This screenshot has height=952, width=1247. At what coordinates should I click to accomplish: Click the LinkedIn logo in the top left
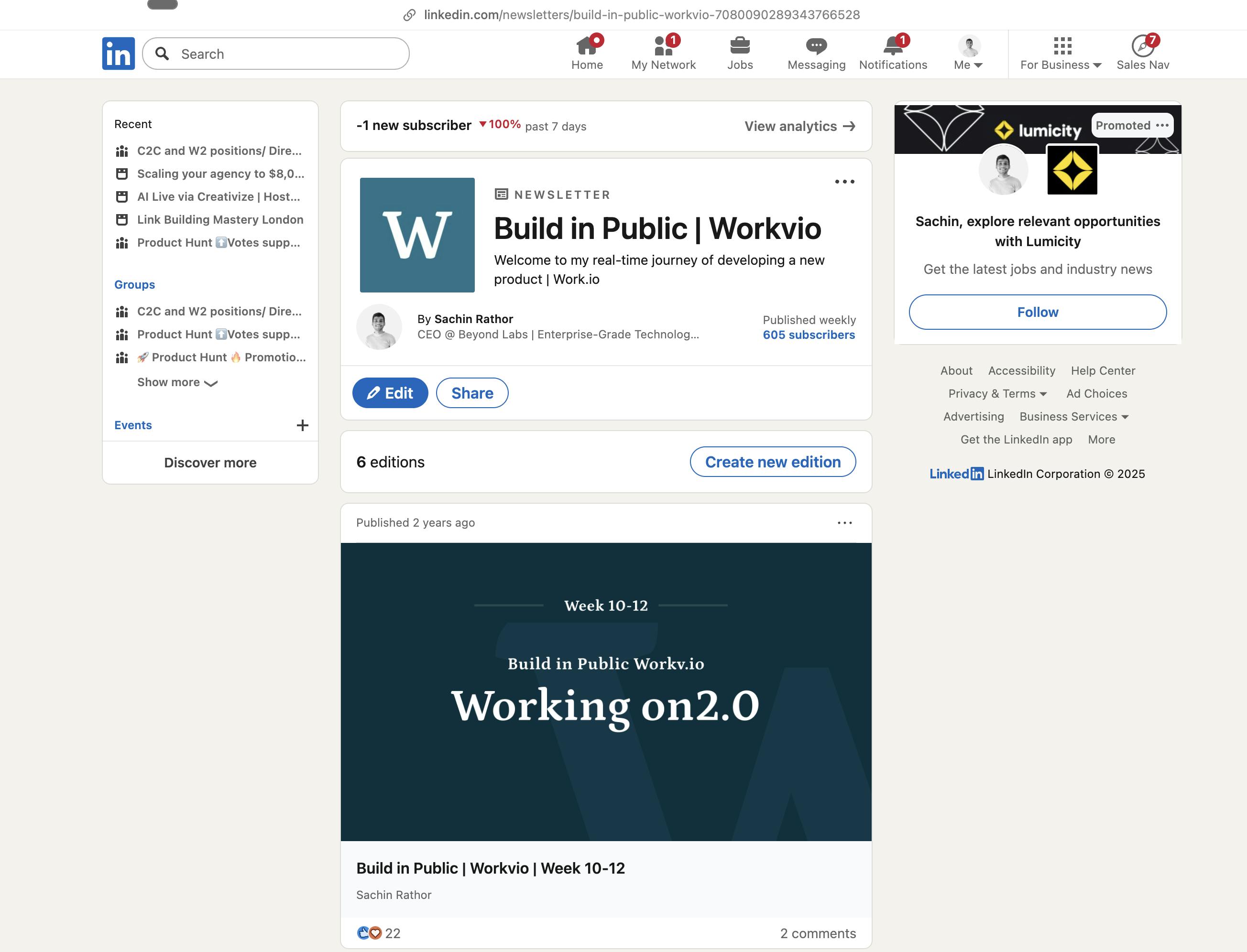118,53
